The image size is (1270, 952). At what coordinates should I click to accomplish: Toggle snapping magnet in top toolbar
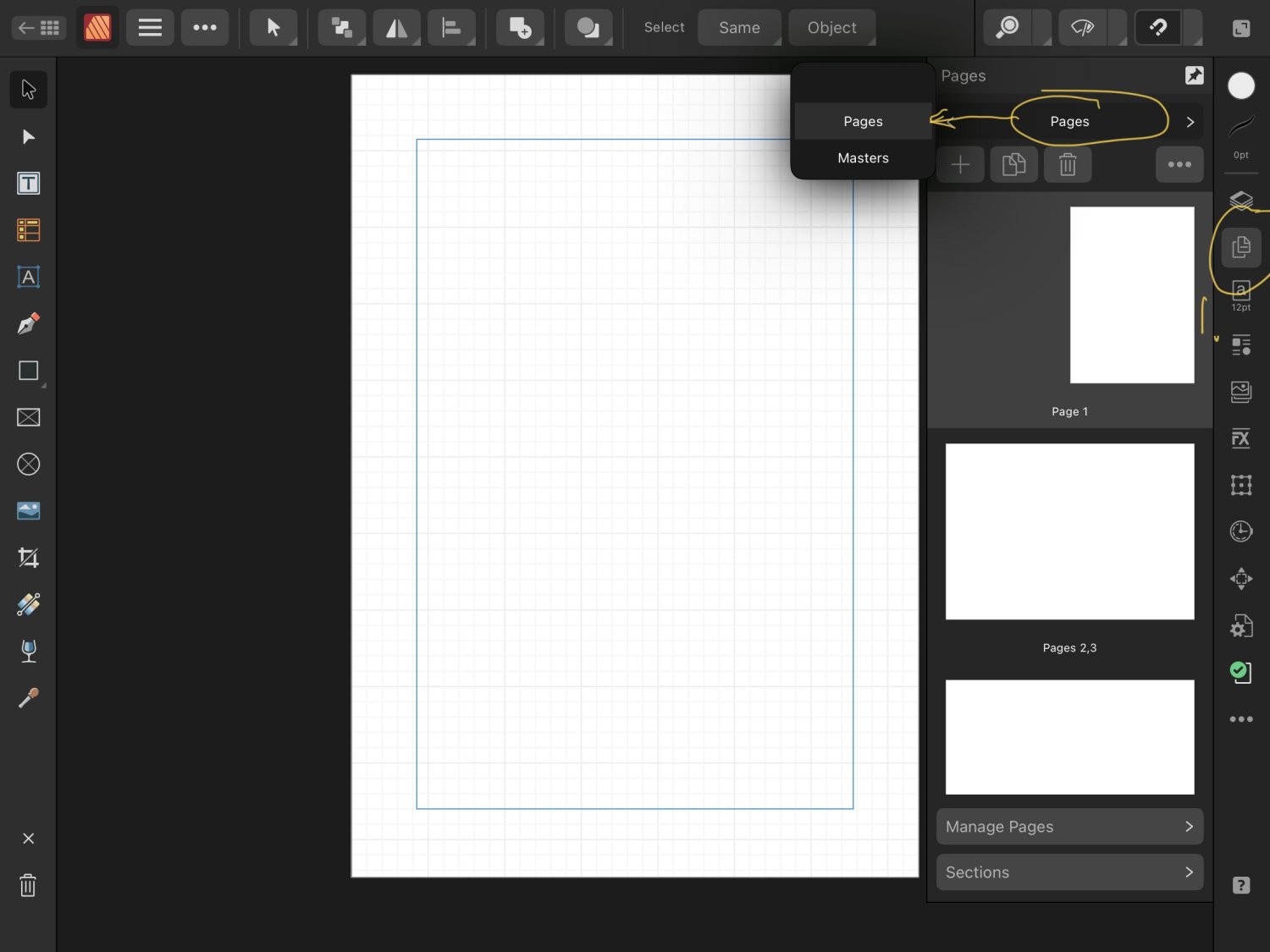pos(1157,28)
